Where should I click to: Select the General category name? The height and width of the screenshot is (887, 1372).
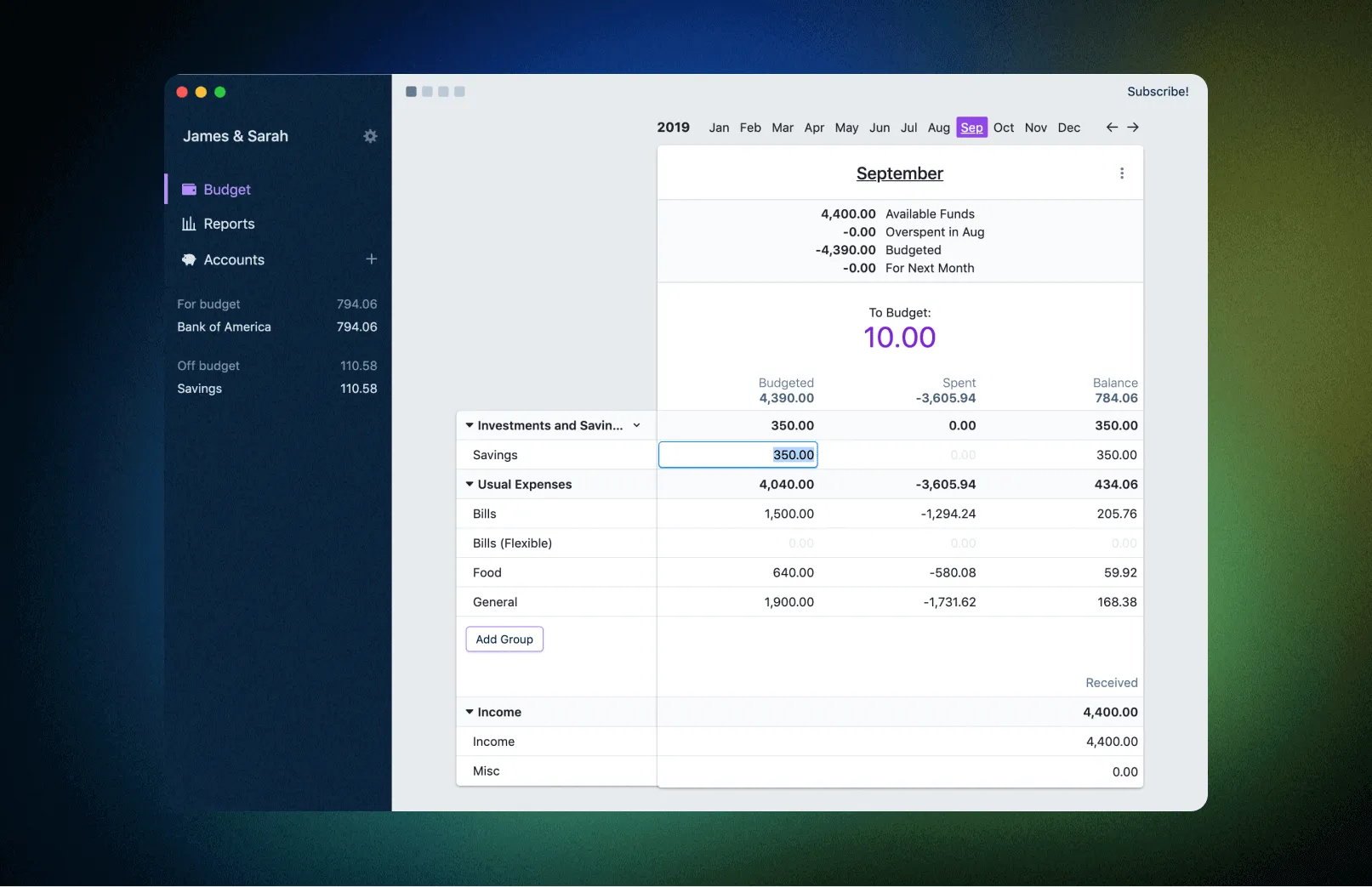(495, 602)
